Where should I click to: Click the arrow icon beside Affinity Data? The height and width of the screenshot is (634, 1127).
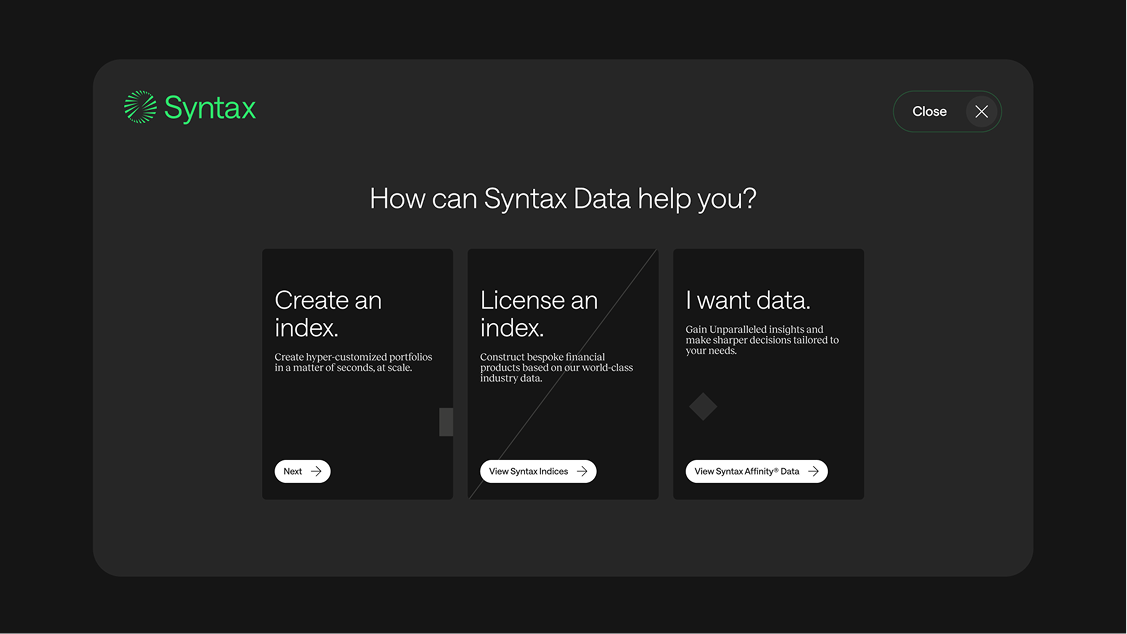[x=813, y=471]
